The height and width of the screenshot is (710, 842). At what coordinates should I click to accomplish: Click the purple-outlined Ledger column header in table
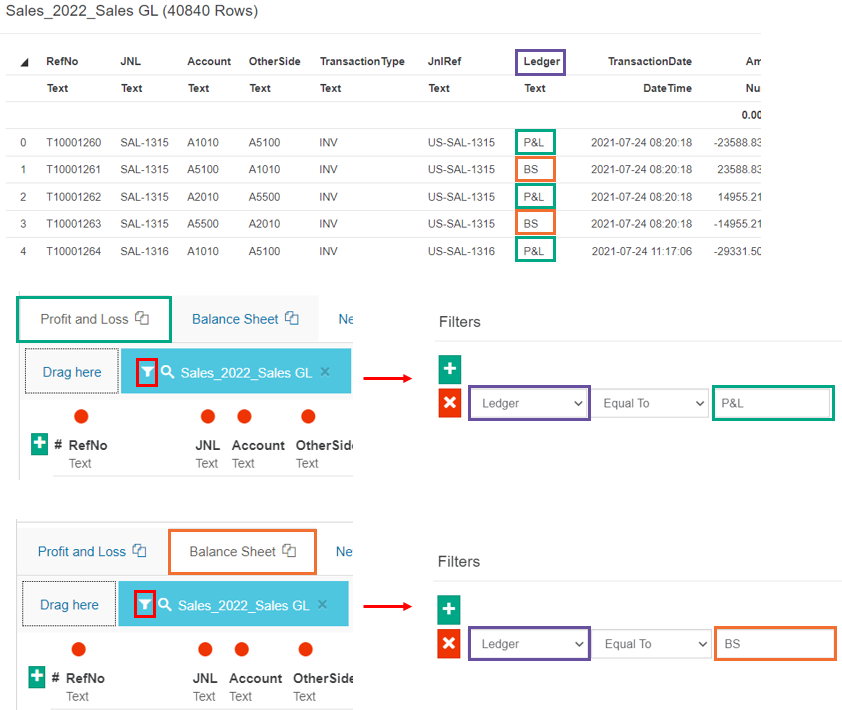tap(541, 62)
